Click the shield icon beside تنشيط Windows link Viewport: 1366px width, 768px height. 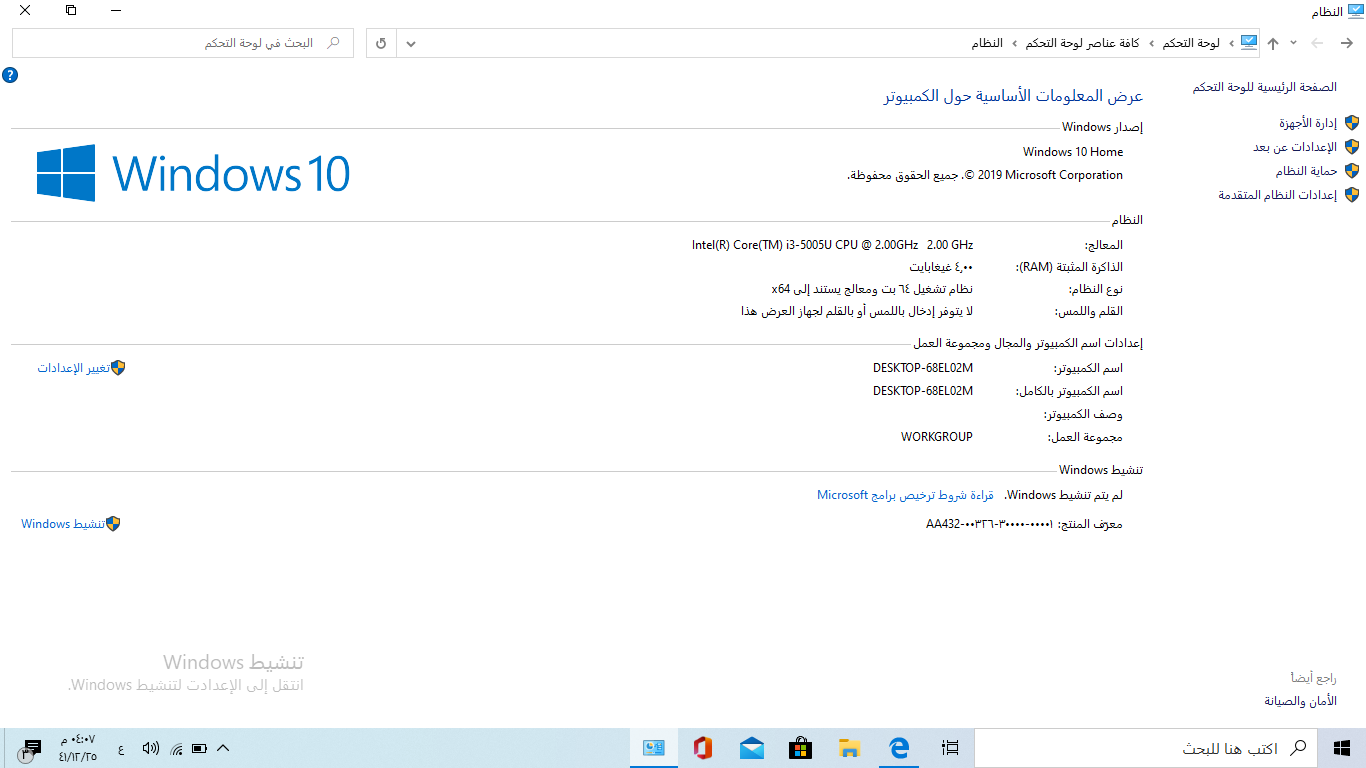pyautogui.click(x=113, y=524)
